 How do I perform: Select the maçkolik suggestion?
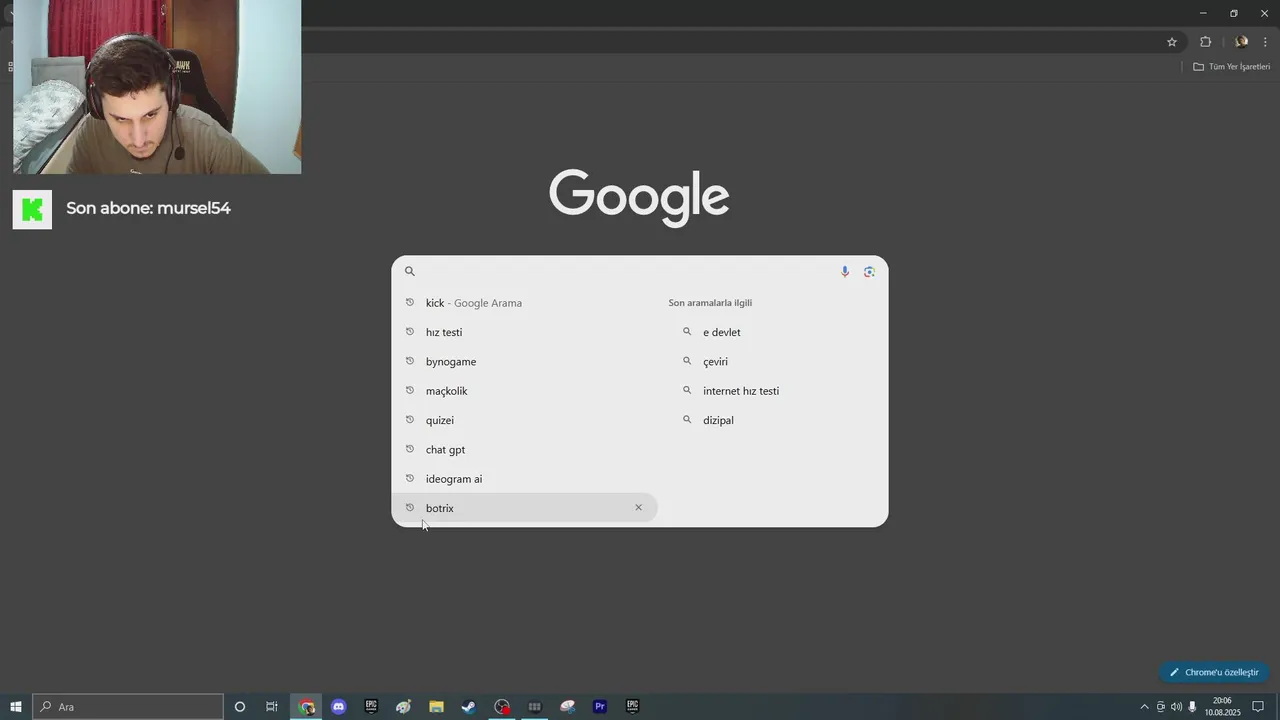point(524,391)
